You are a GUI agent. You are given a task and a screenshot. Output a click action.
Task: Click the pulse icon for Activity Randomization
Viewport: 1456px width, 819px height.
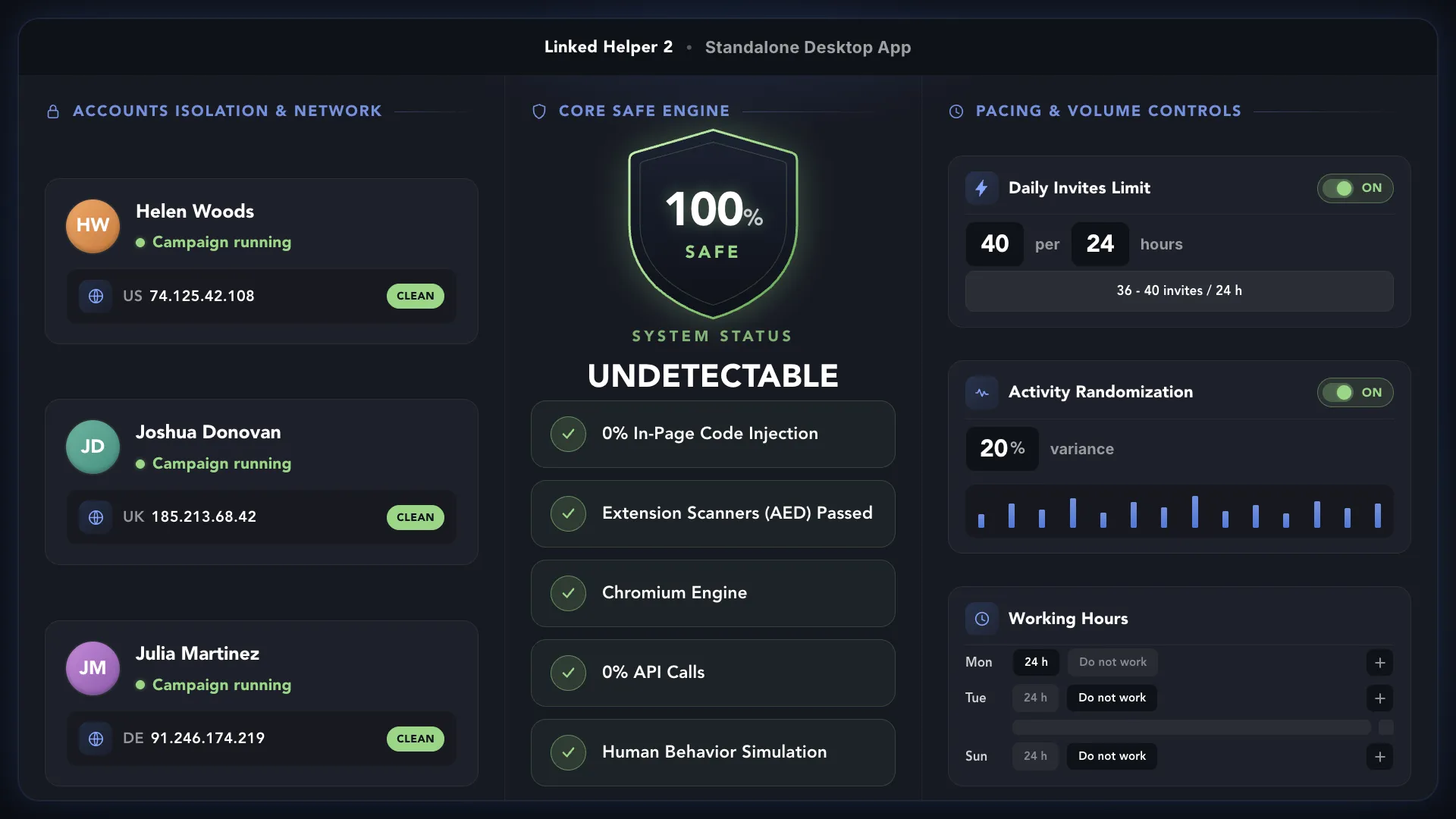(x=981, y=393)
